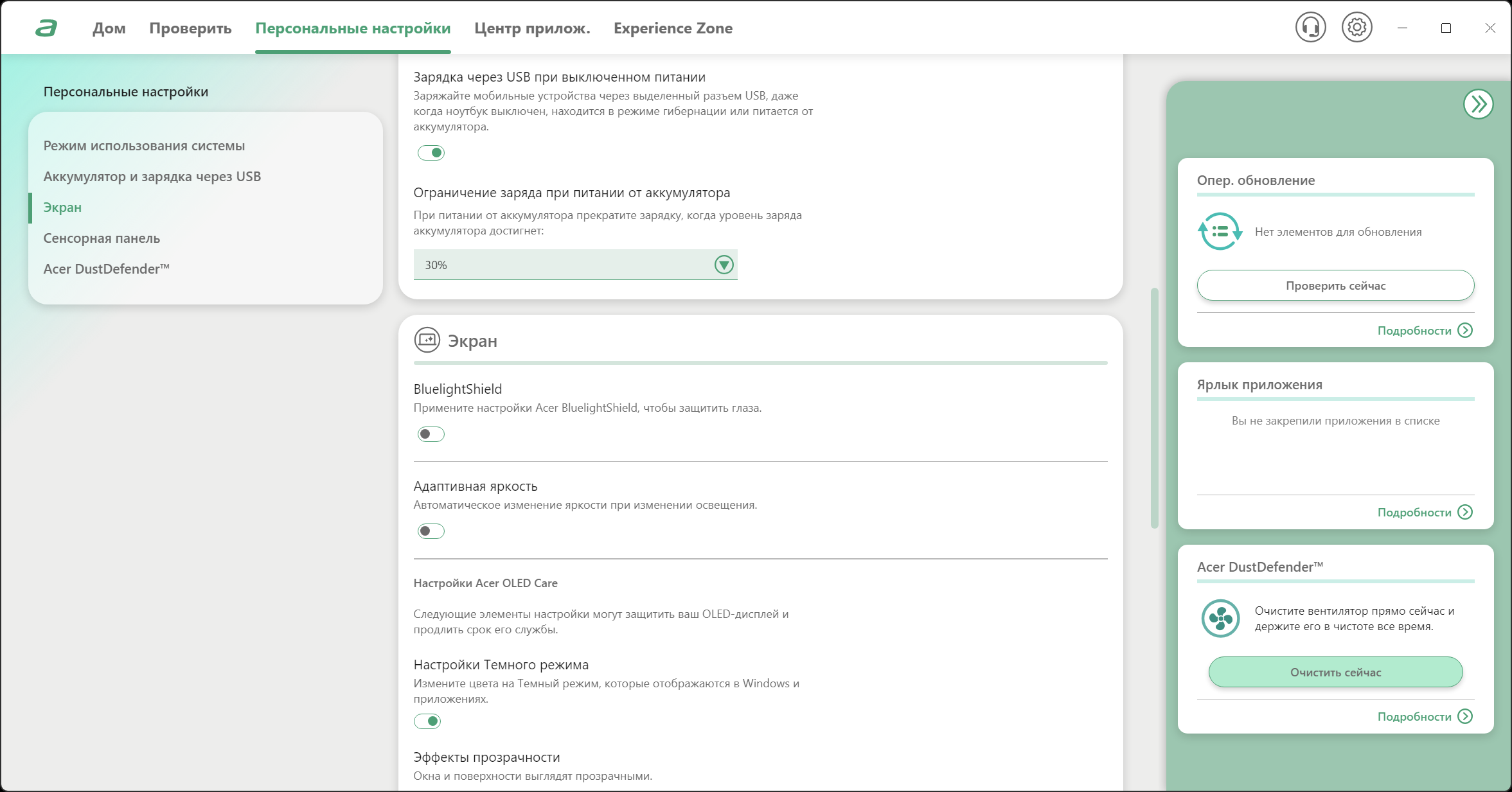1512x792 pixels.
Task: Click arrow icon beside Ярлык приложения Подробности
Action: tap(1464, 512)
